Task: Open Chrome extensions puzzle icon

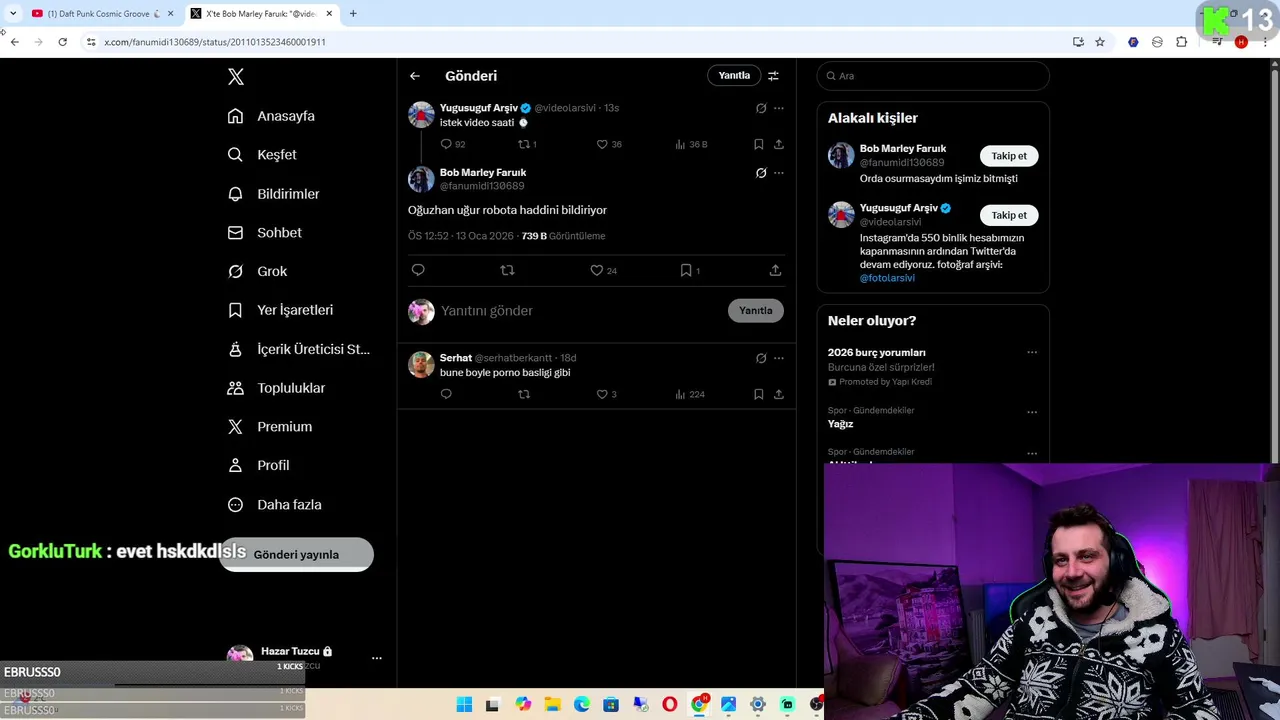Action: click(x=1182, y=42)
